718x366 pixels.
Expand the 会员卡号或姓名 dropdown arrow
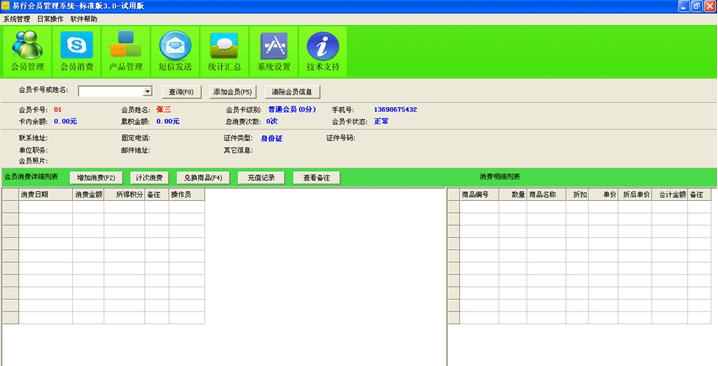[x=147, y=92]
